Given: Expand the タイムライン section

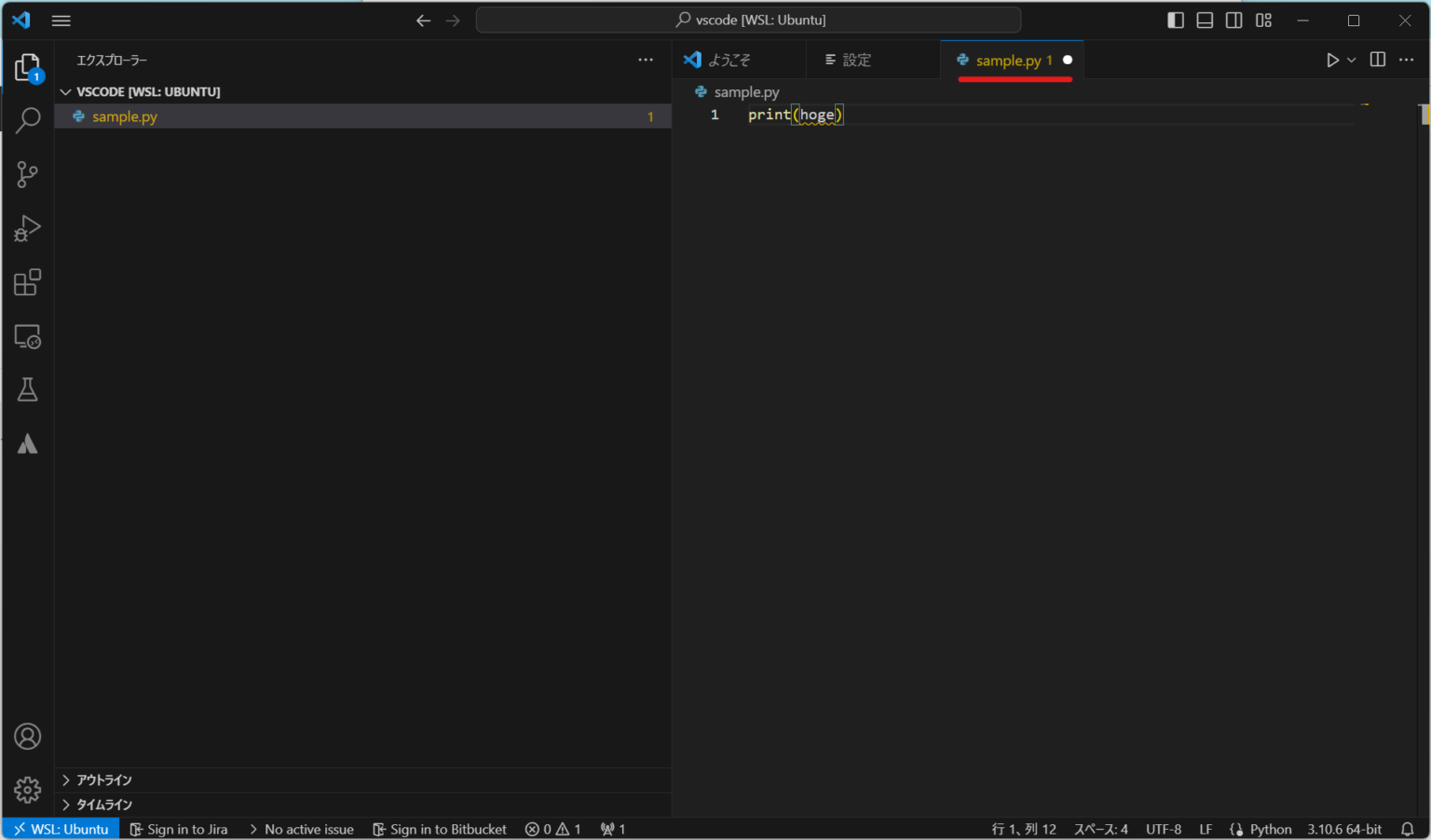Looking at the screenshot, I should click(x=103, y=804).
